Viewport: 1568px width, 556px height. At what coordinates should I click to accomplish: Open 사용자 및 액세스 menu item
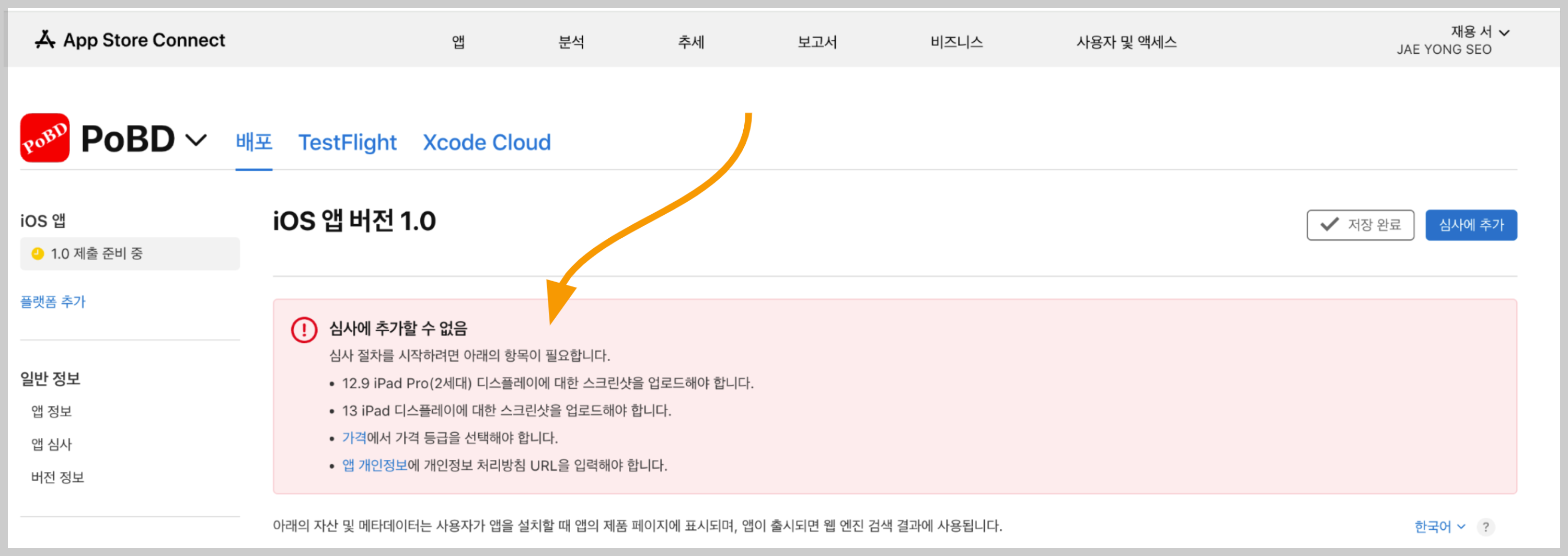tap(1126, 42)
